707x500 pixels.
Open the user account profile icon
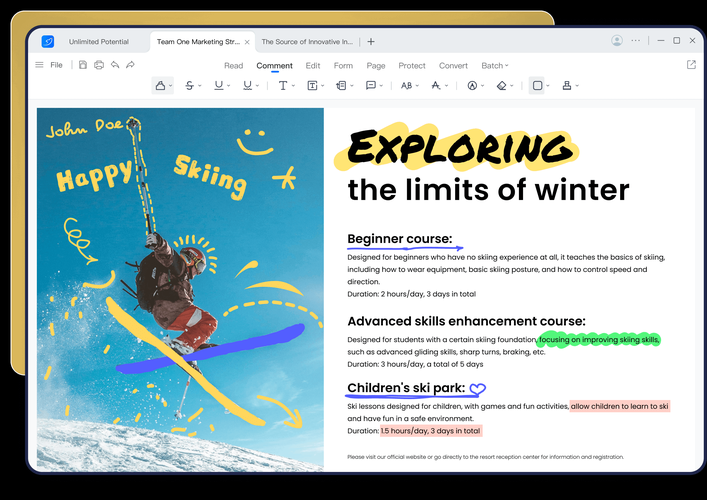click(x=617, y=41)
